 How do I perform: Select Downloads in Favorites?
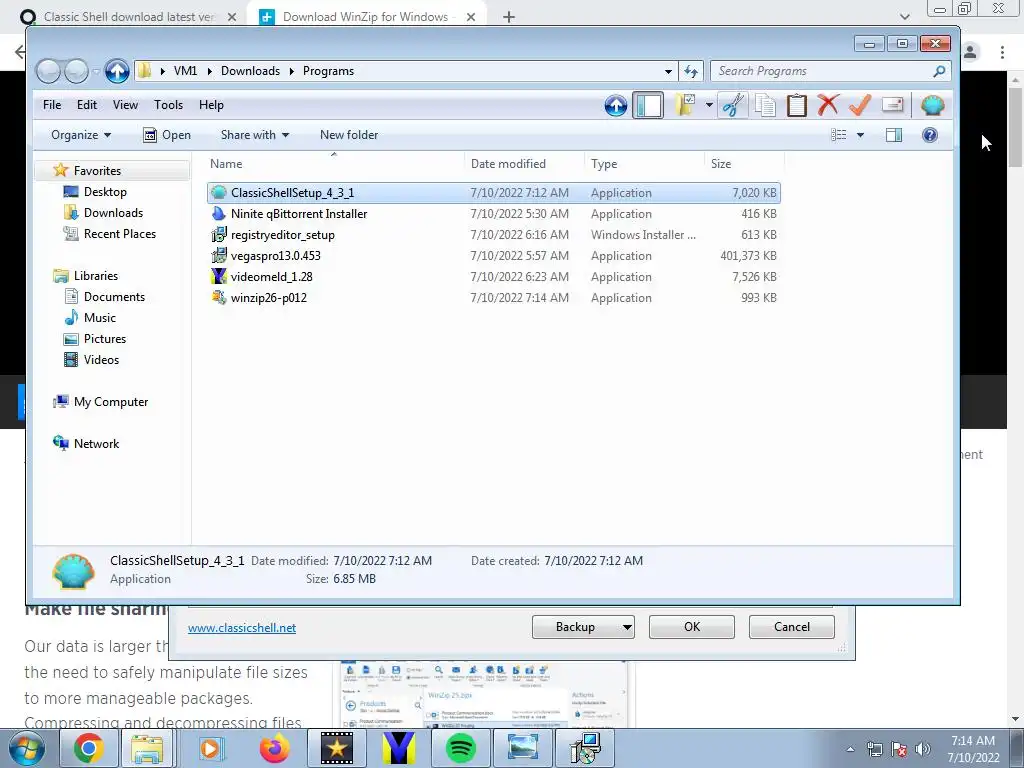[113, 213]
